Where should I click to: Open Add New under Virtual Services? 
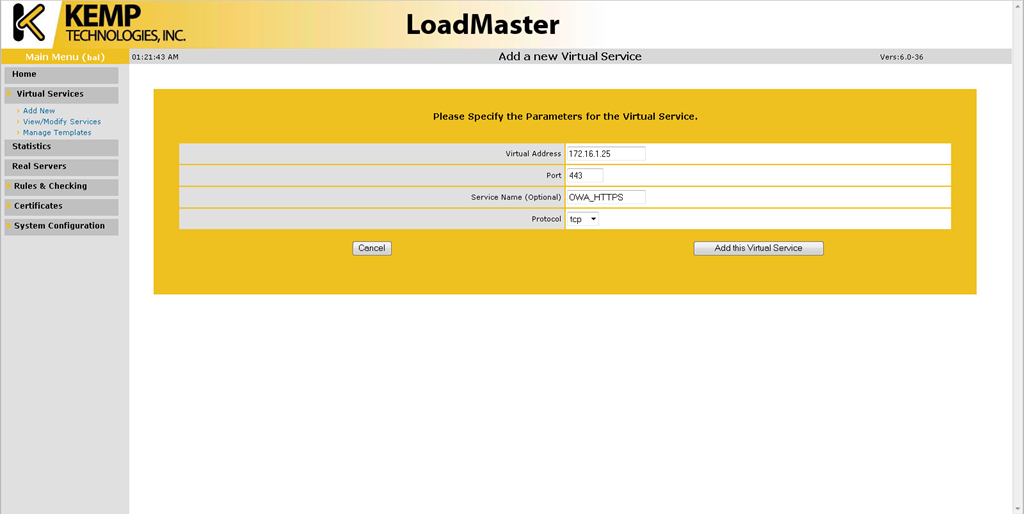point(39,111)
